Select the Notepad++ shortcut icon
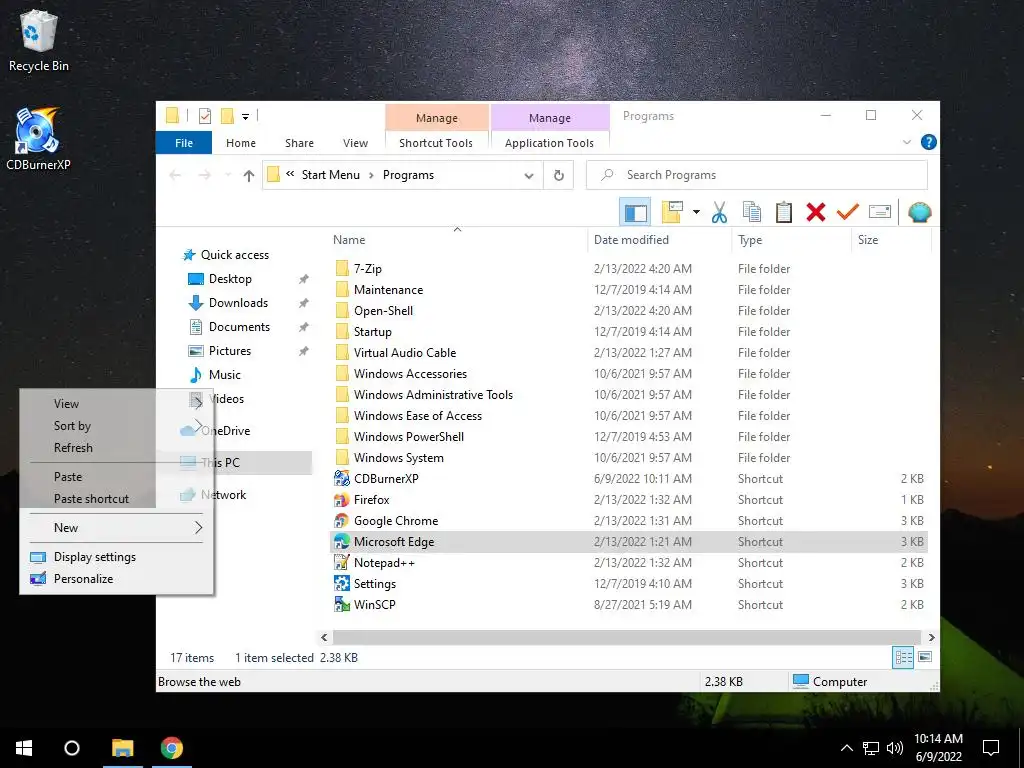This screenshot has width=1024, height=768. 342,563
